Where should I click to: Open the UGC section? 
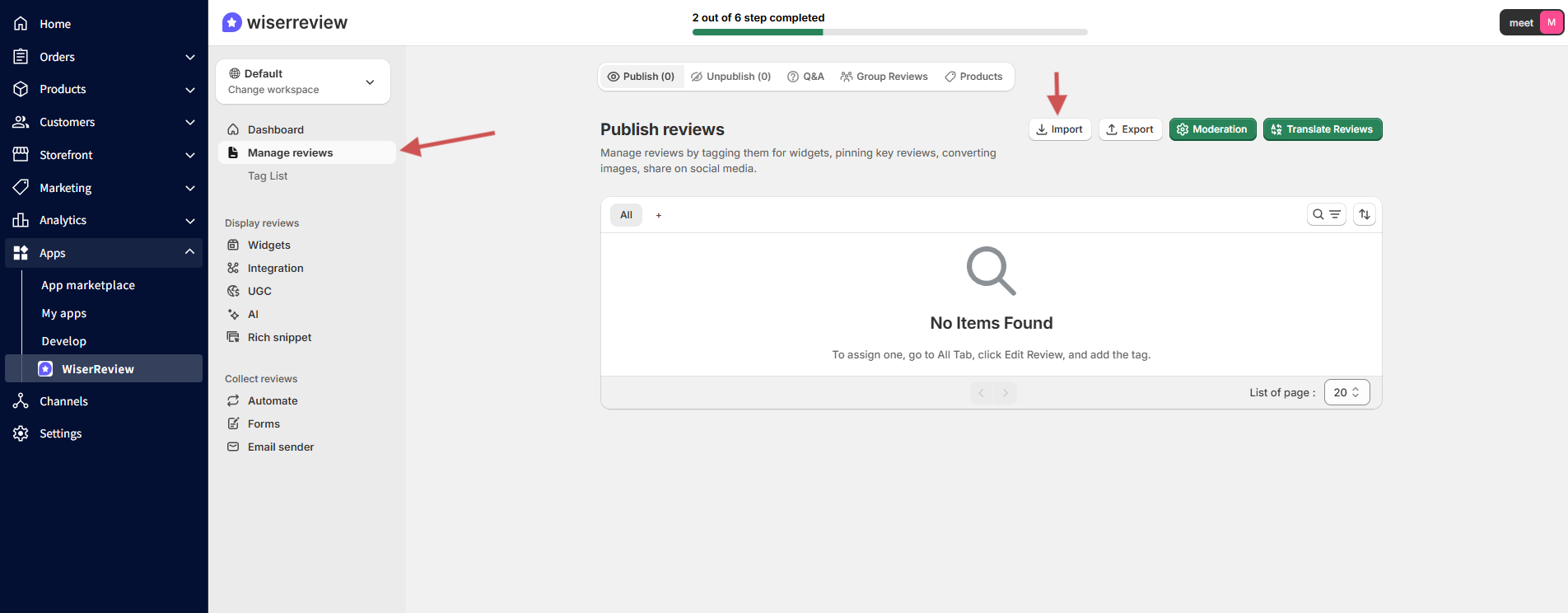click(259, 291)
